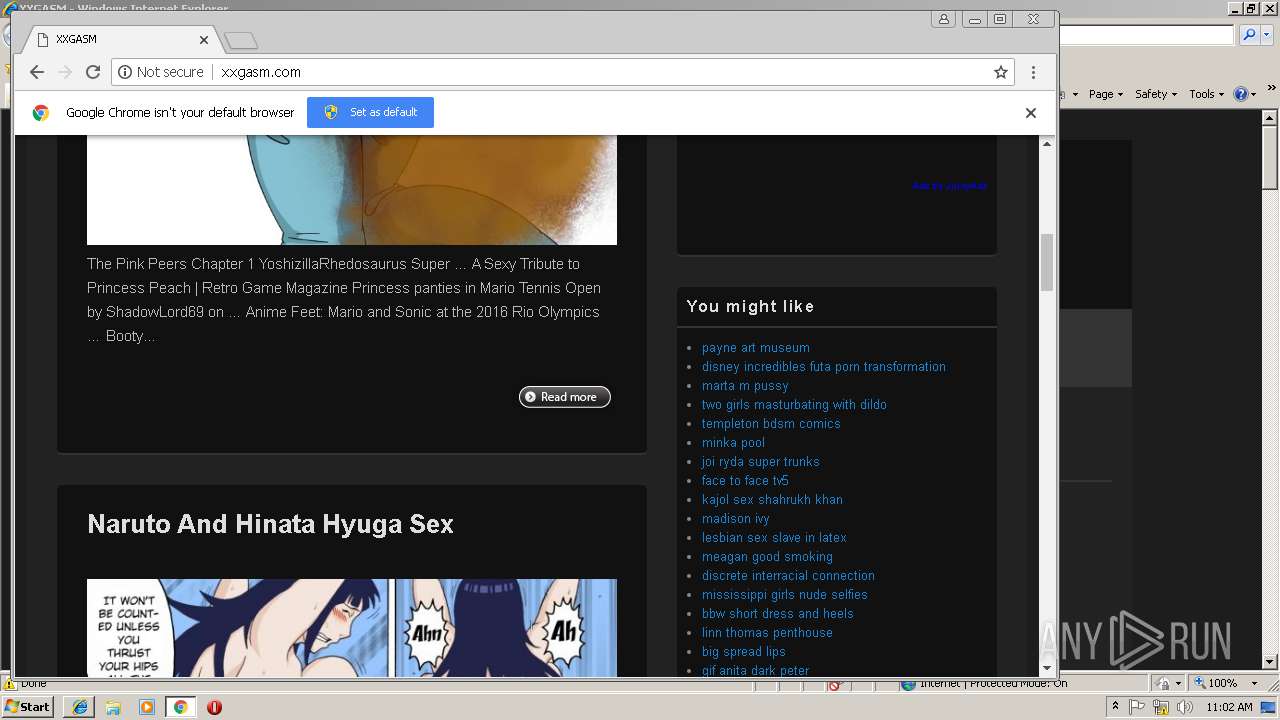This screenshot has height=720, width=1280.
Task: Open the Tools menu in Internet Explorer
Action: coord(1206,94)
